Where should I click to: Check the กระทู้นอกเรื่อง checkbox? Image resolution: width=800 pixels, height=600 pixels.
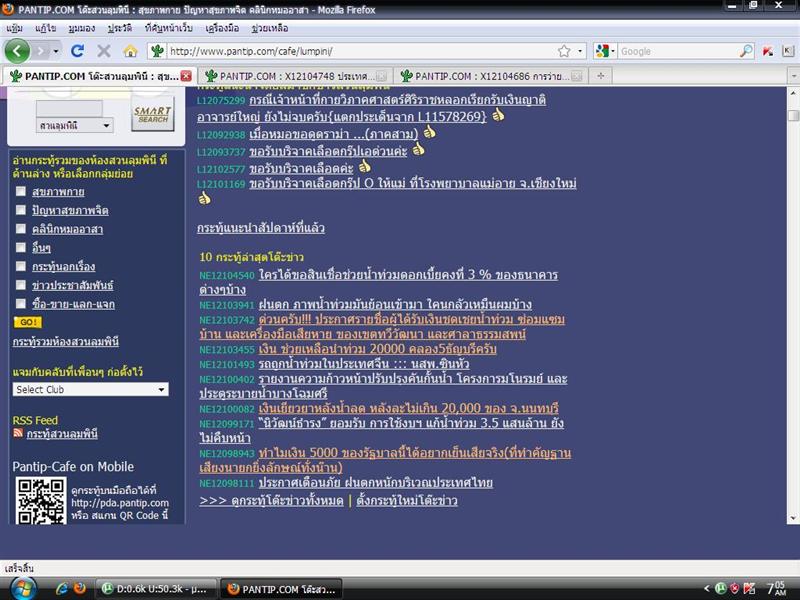[x=21, y=266]
